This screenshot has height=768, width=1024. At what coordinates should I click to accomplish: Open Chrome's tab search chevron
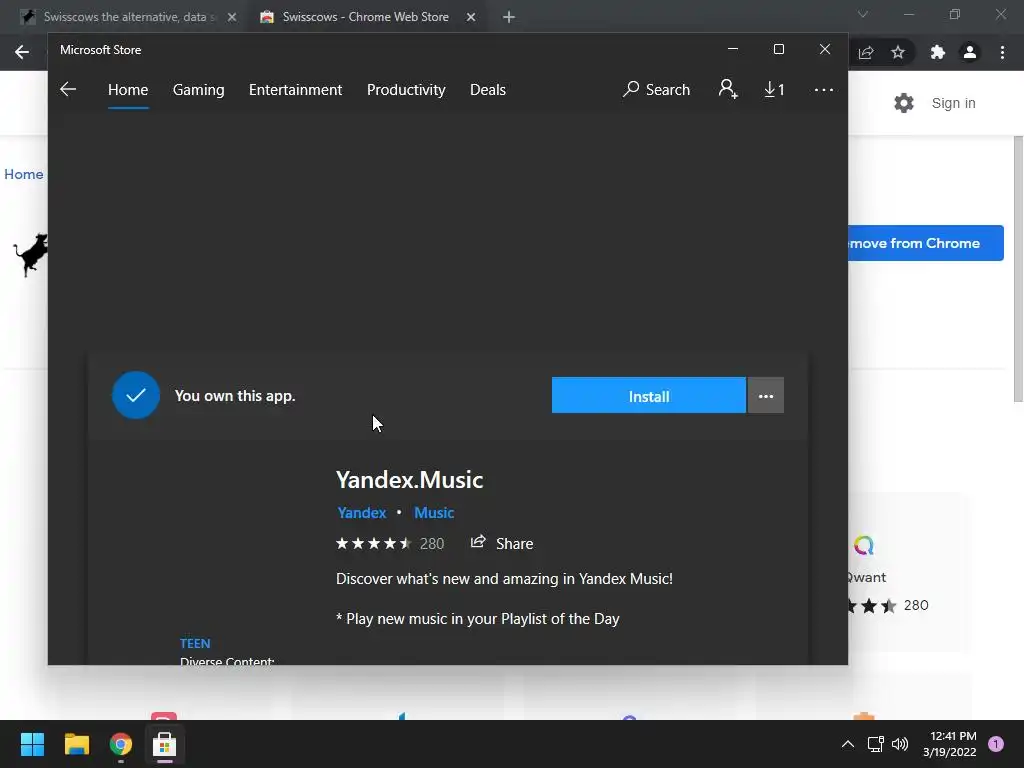[863, 14]
